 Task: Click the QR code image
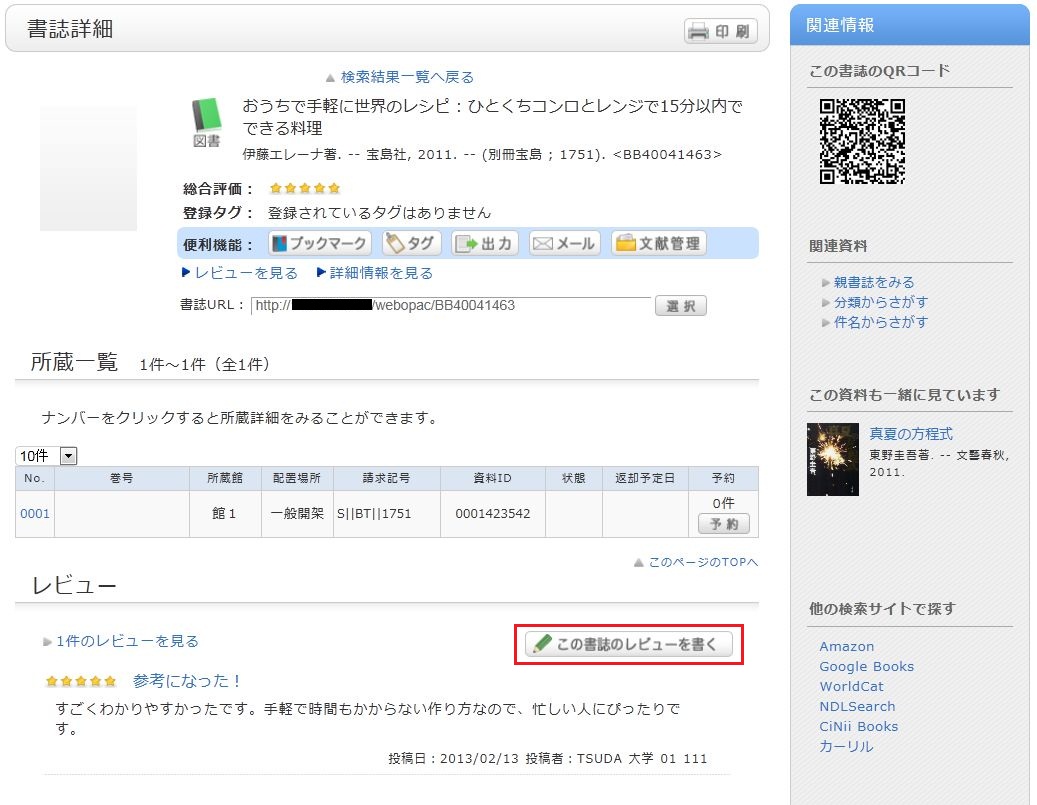862,141
